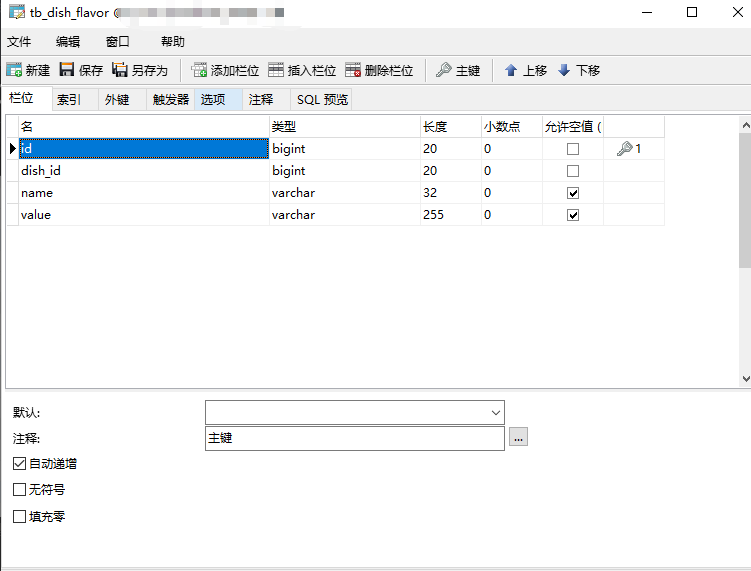Click the decimal cell 0 in value row

pyautogui.click(x=512, y=215)
